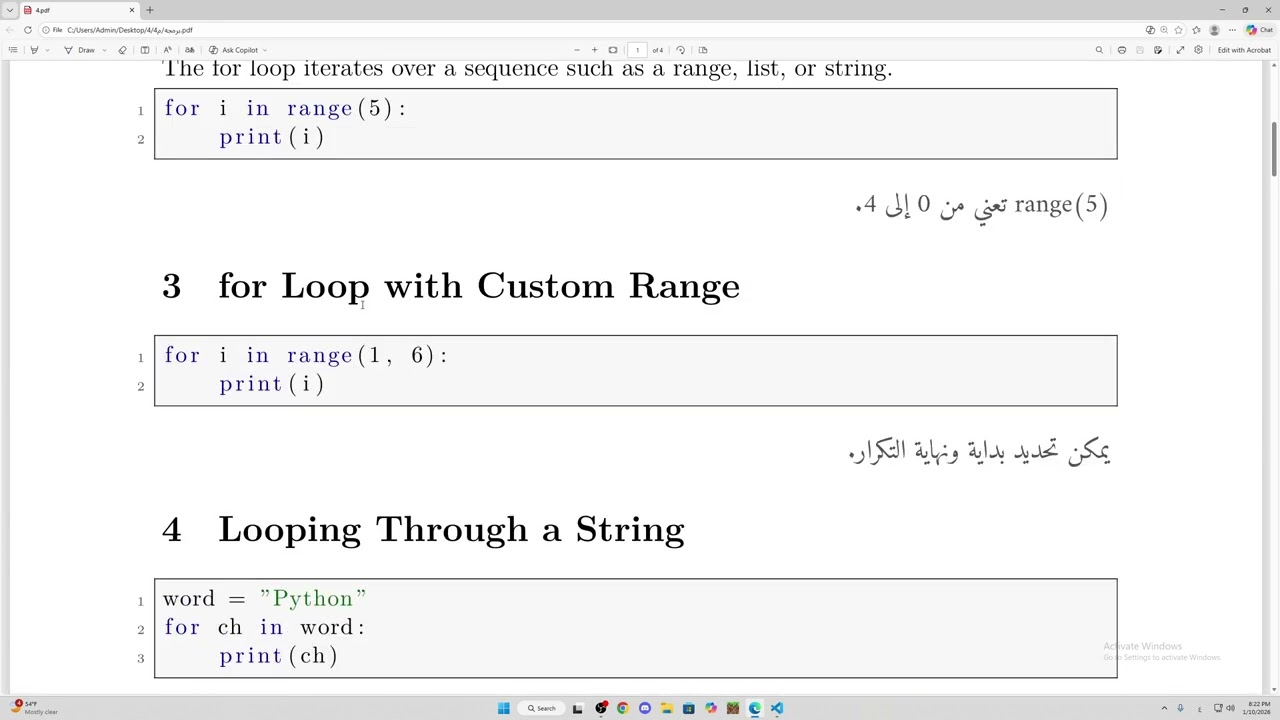The image size is (1280, 720).
Task: Open the tab actions menu chevron
Action: (x=9, y=10)
